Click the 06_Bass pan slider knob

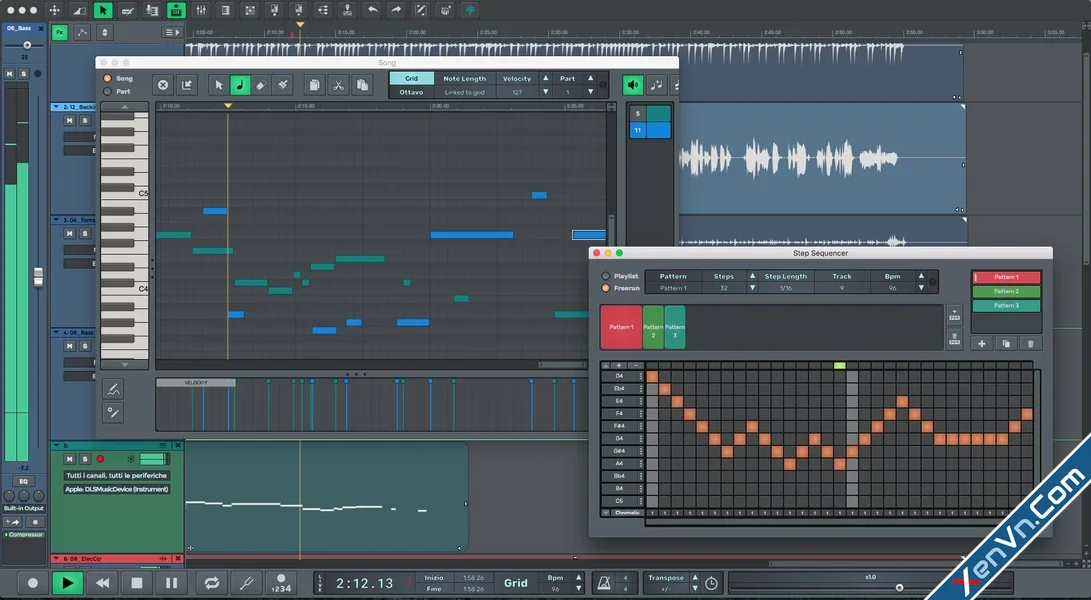[27, 45]
